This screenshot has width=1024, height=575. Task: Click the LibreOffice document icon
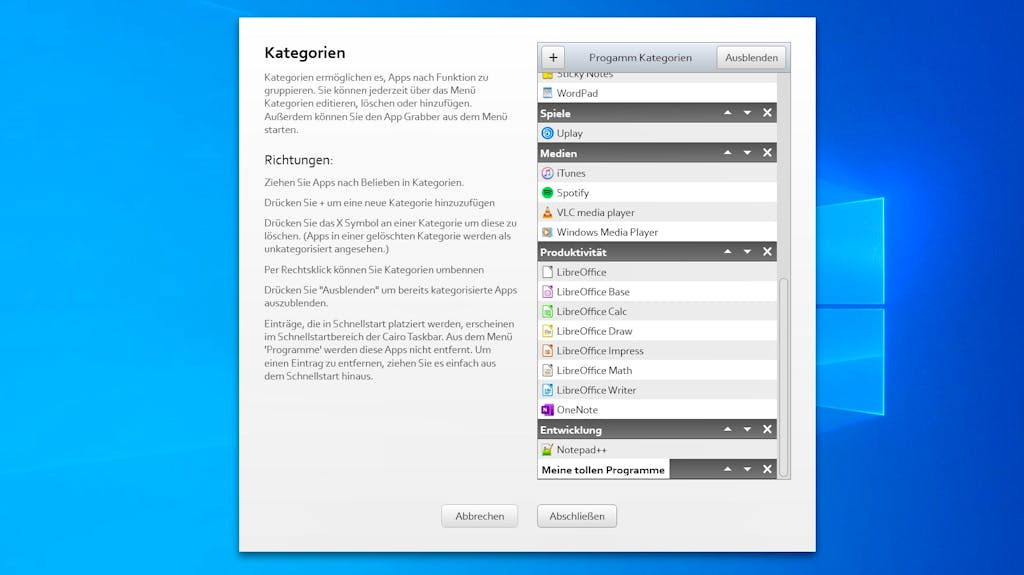[547, 272]
